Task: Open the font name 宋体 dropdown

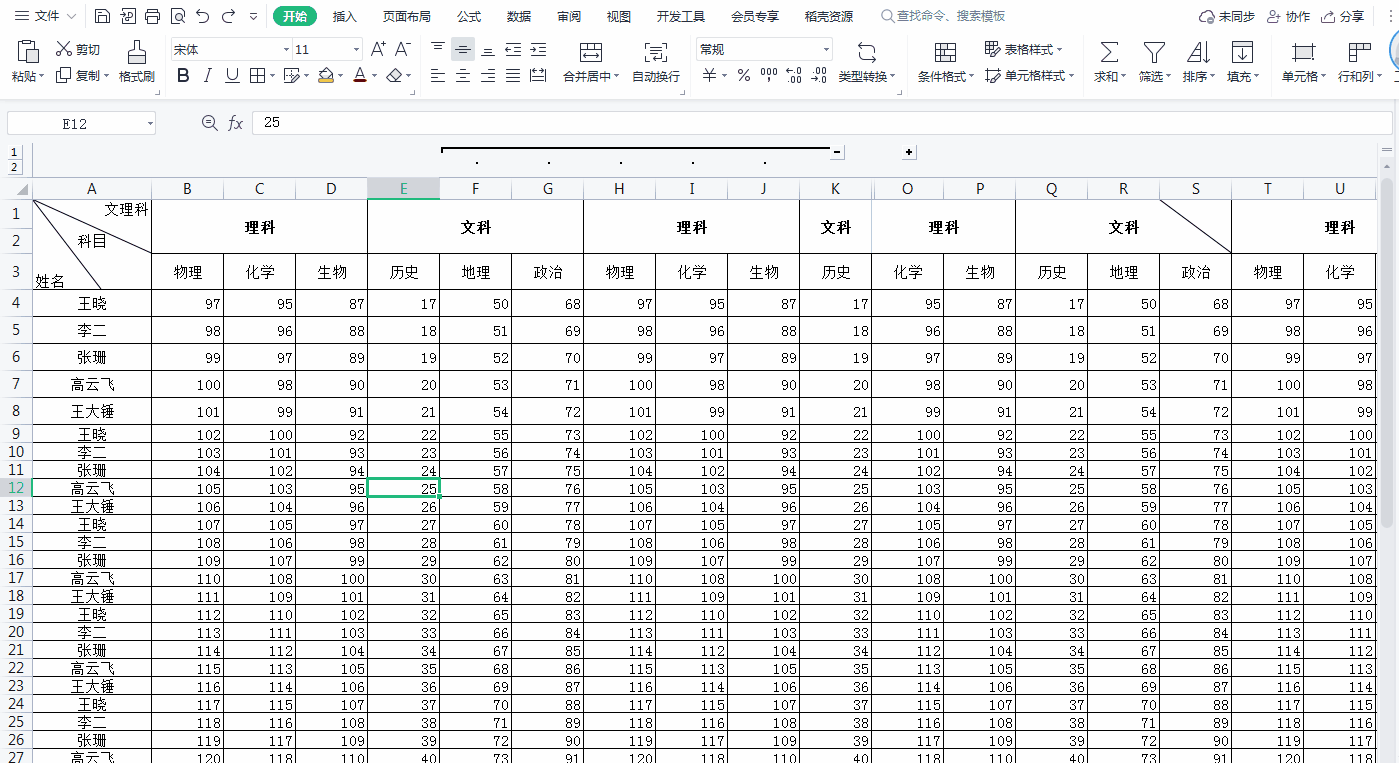Action: pyautogui.click(x=286, y=50)
